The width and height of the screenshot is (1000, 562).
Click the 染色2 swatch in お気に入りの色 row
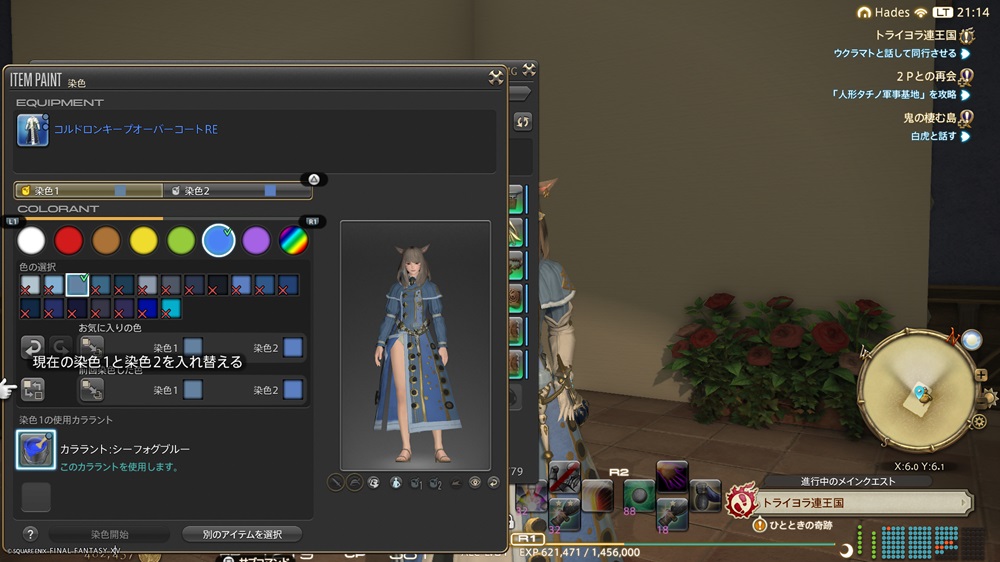point(293,348)
